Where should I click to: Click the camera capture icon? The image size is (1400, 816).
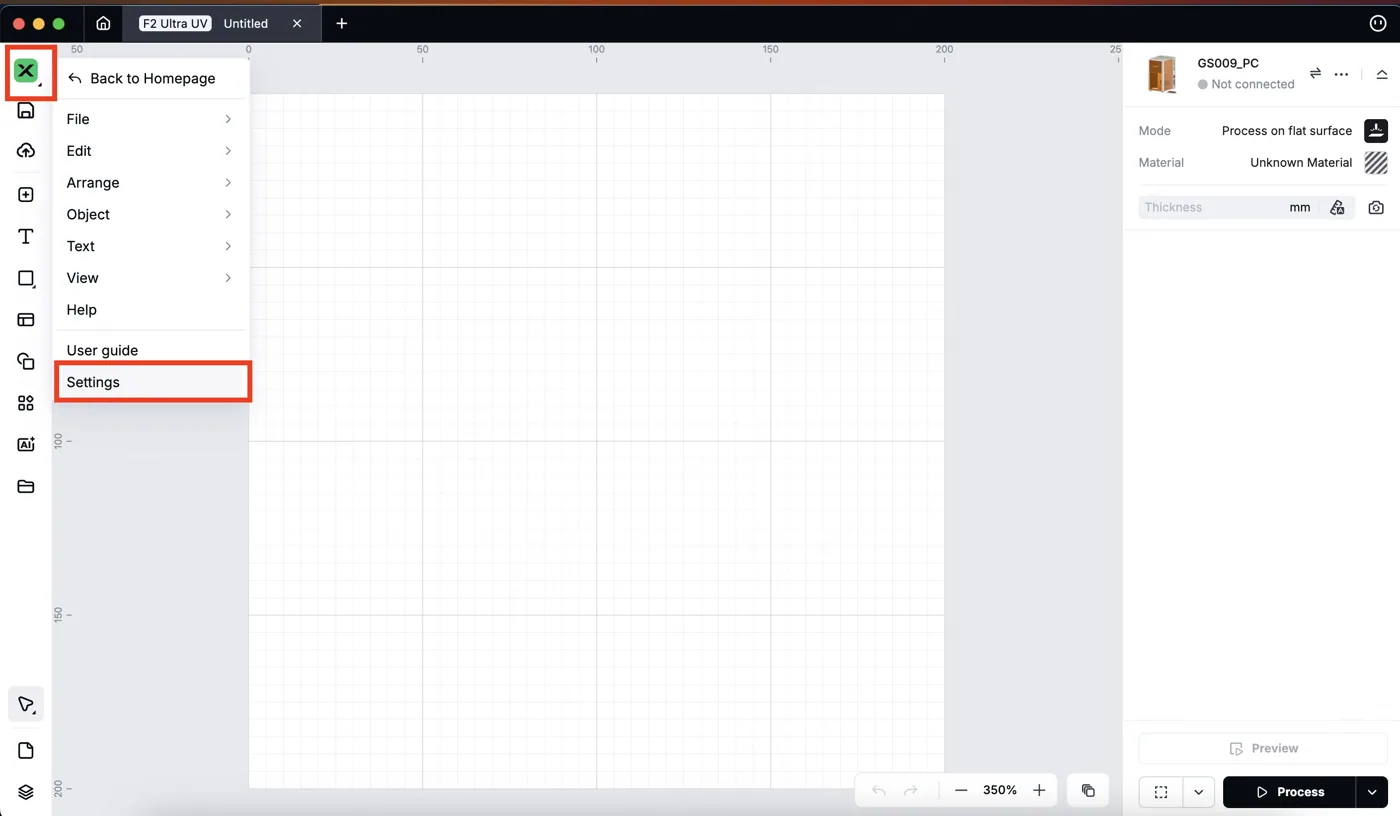click(x=1376, y=207)
